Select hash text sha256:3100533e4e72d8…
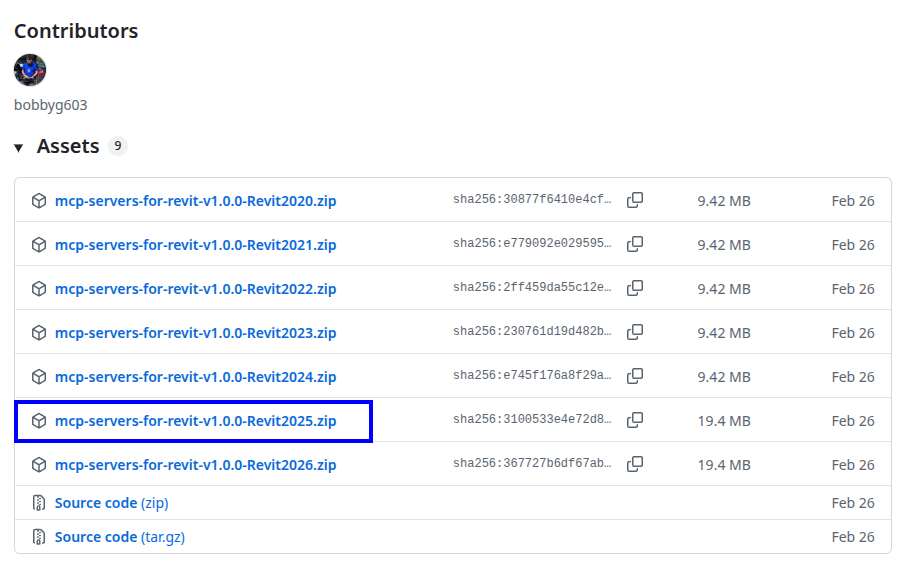This screenshot has width=903, height=567. coord(532,419)
